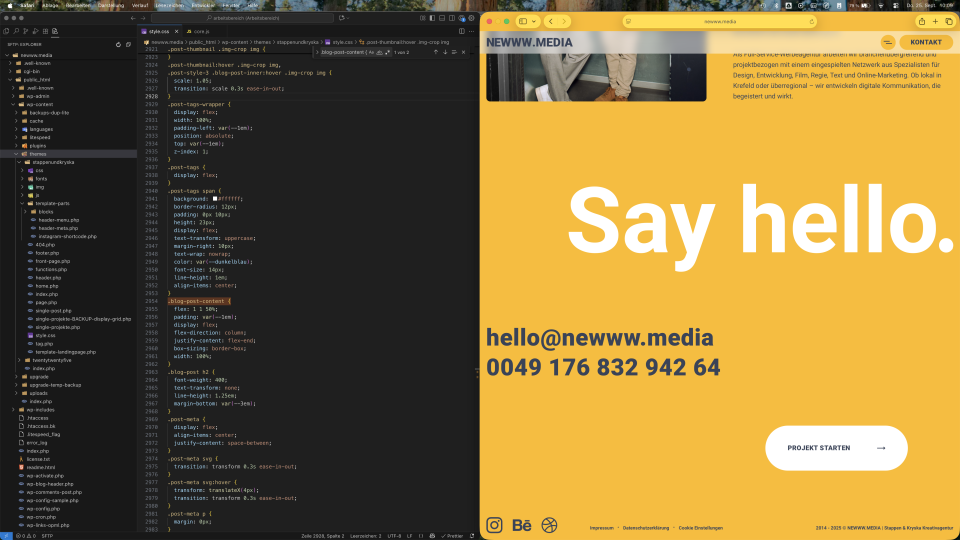This screenshot has width=960, height=540.
Task: Toggle the bottom panel visibility
Action: coord(442,18)
